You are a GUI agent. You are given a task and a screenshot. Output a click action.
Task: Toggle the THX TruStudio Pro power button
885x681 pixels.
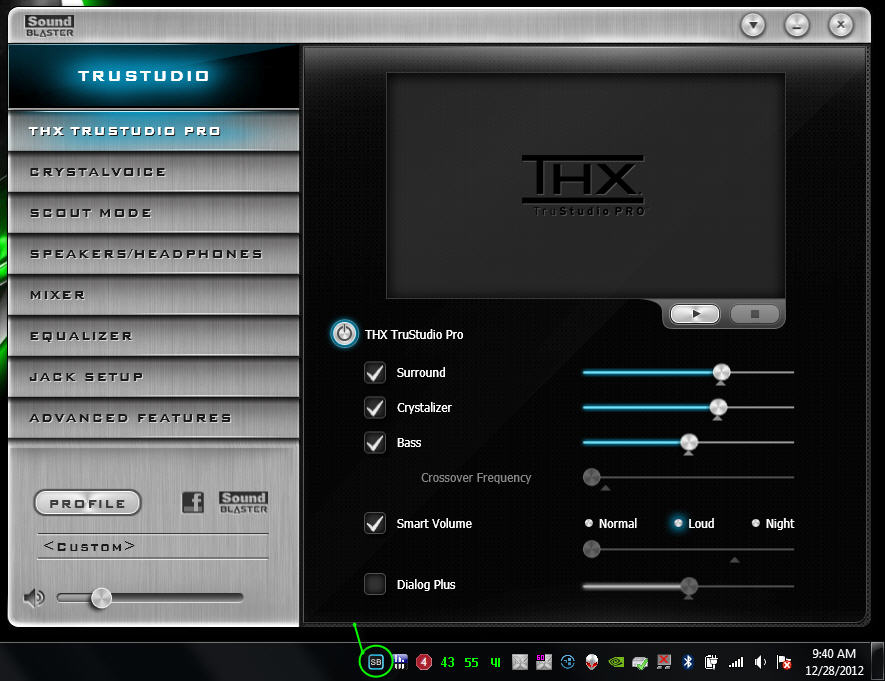(344, 334)
